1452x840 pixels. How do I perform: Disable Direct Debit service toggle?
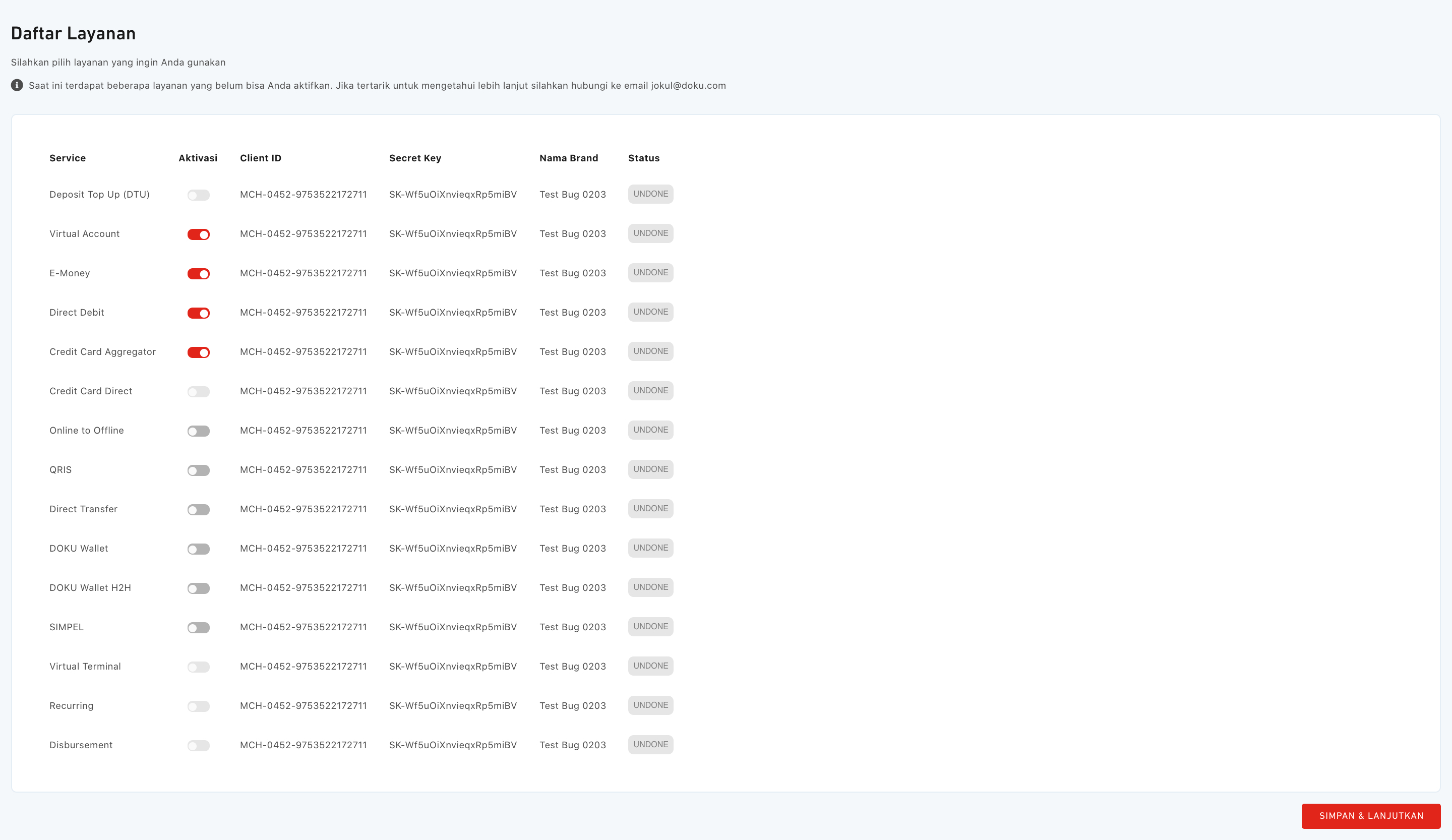pos(198,312)
